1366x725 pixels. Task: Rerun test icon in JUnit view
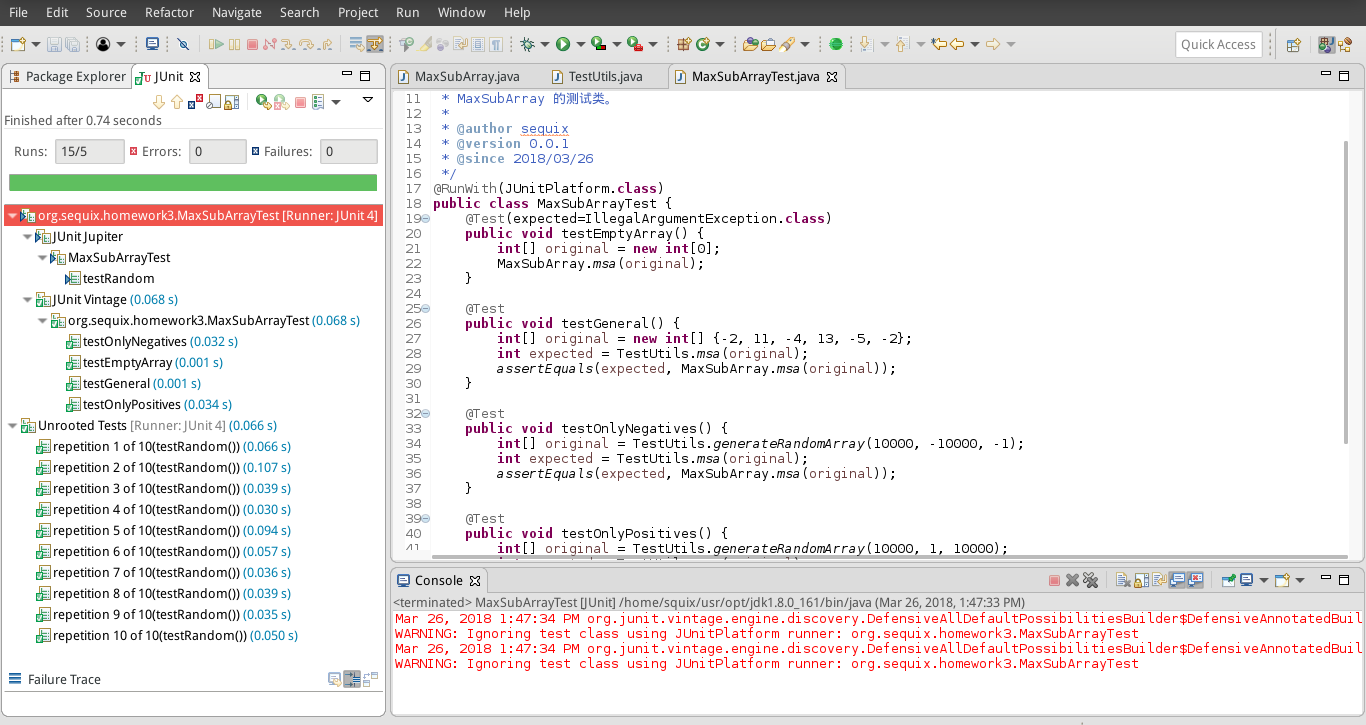click(264, 102)
